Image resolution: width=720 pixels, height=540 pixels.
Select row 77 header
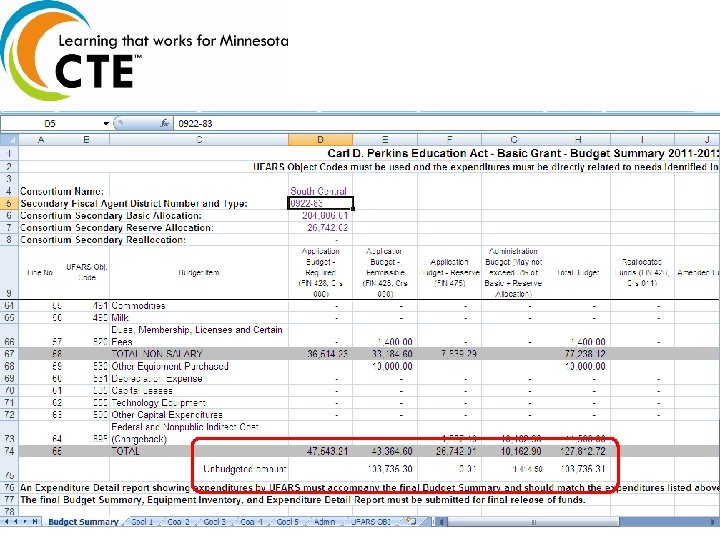[x=9, y=500]
